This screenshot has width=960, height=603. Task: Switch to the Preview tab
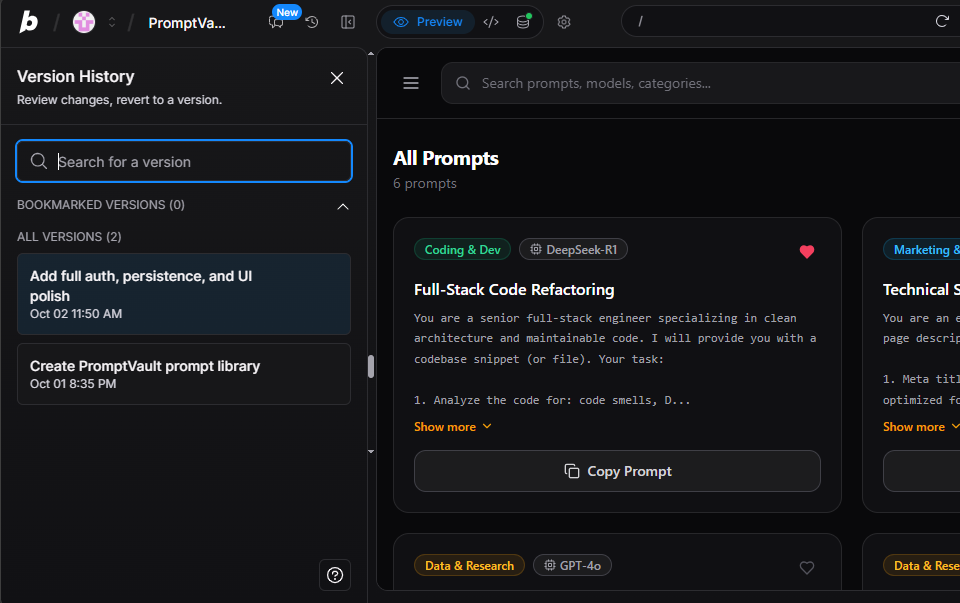[428, 22]
